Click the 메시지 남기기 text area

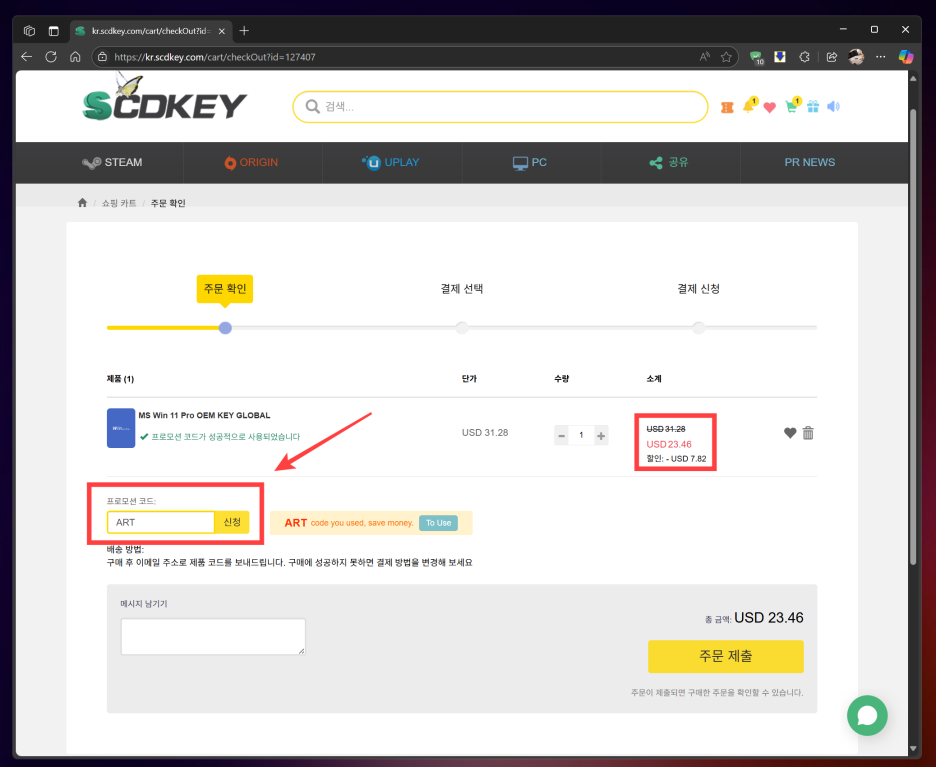pos(213,636)
